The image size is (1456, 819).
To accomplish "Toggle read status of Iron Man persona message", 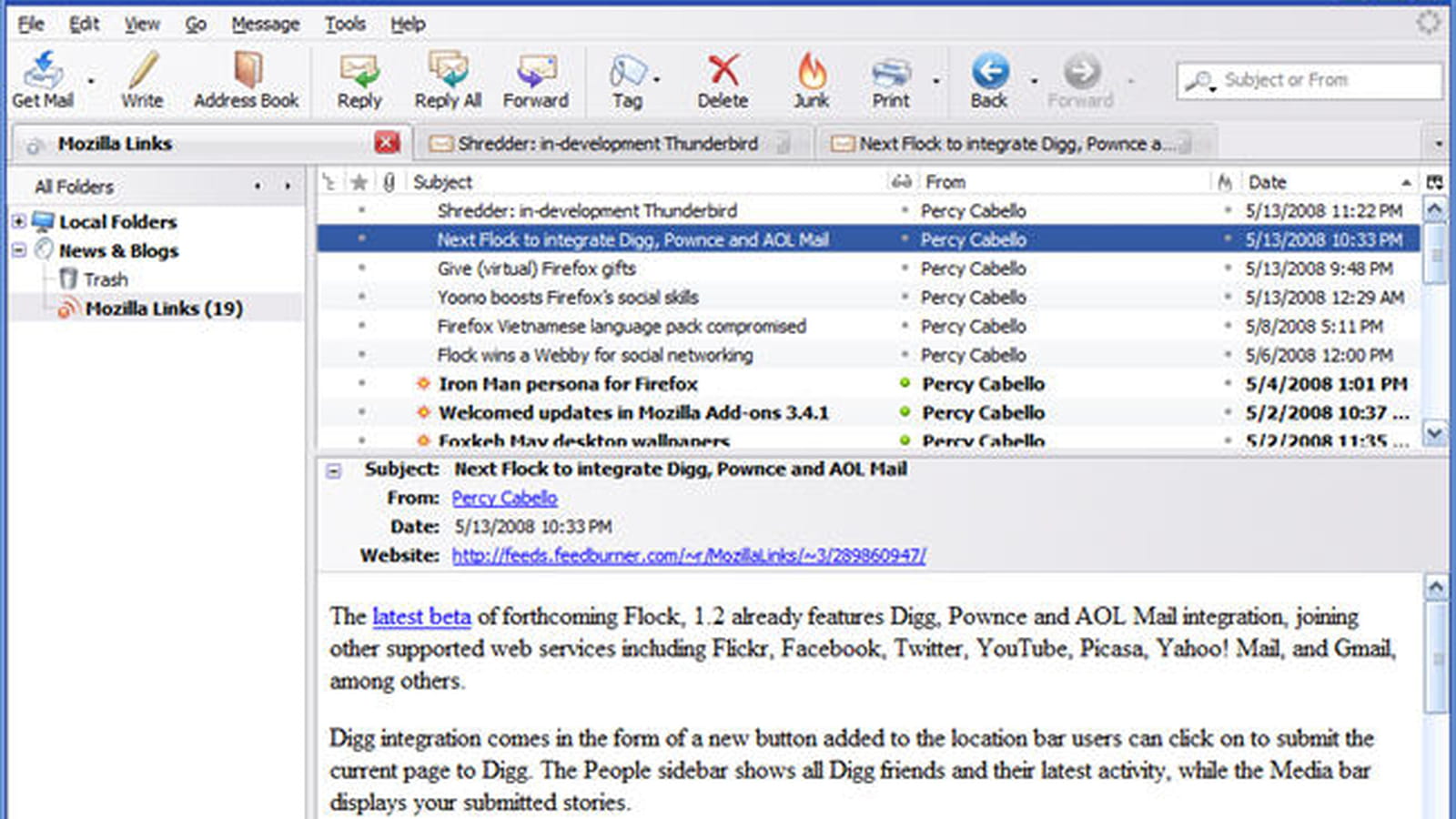I will 905,383.
